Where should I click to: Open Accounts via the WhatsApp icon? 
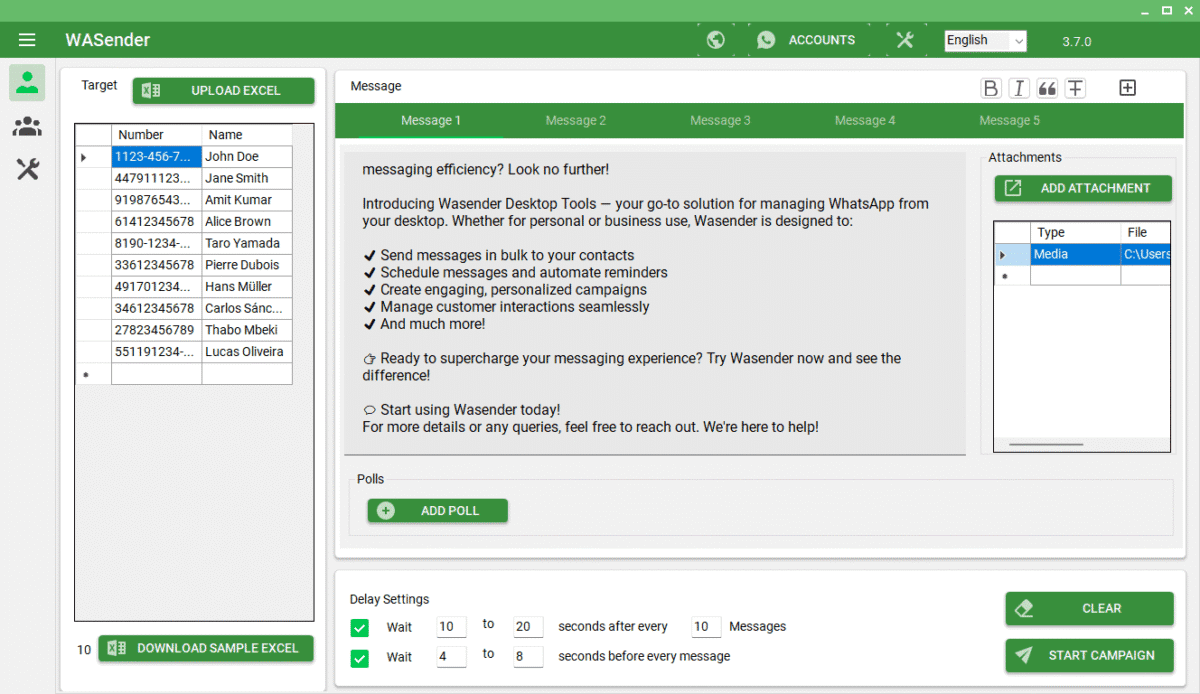[x=766, y=39]
